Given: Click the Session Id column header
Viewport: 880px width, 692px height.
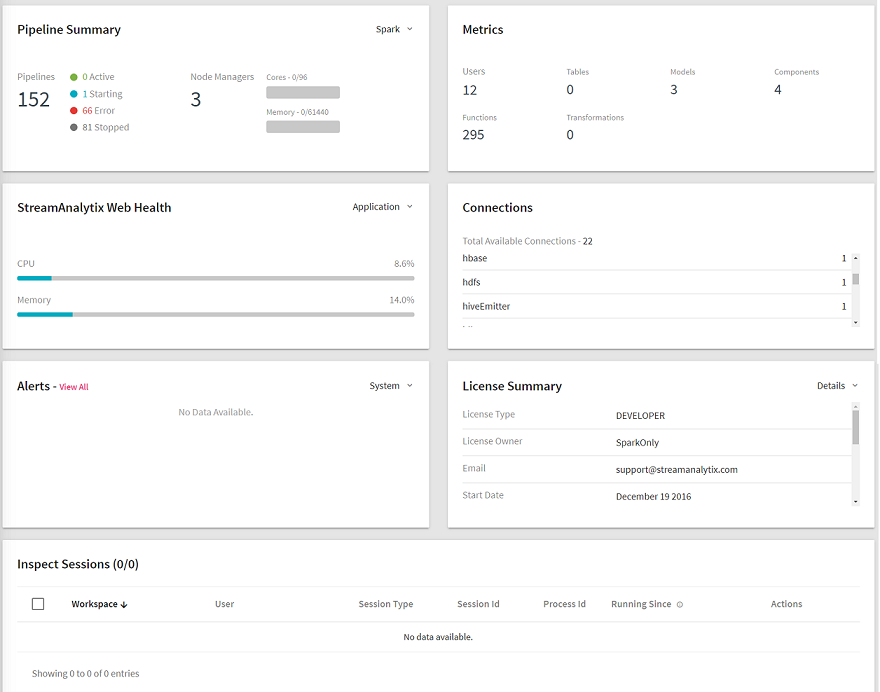Looking at the screenshot, I should coord(478,604).
